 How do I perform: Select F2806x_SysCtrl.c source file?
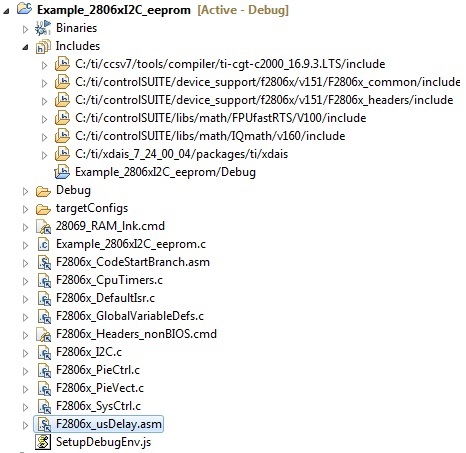click(x=98, y=406)
